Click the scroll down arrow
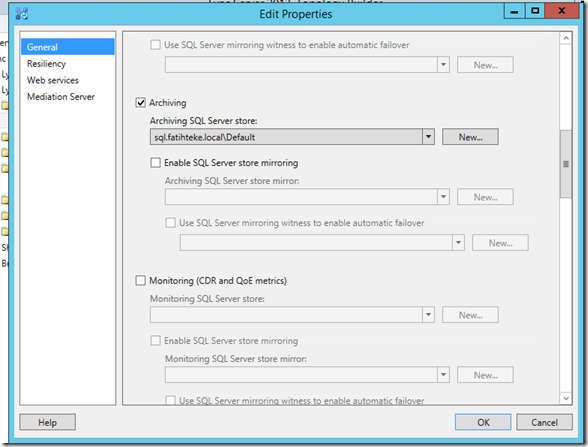 pos(566,398)
